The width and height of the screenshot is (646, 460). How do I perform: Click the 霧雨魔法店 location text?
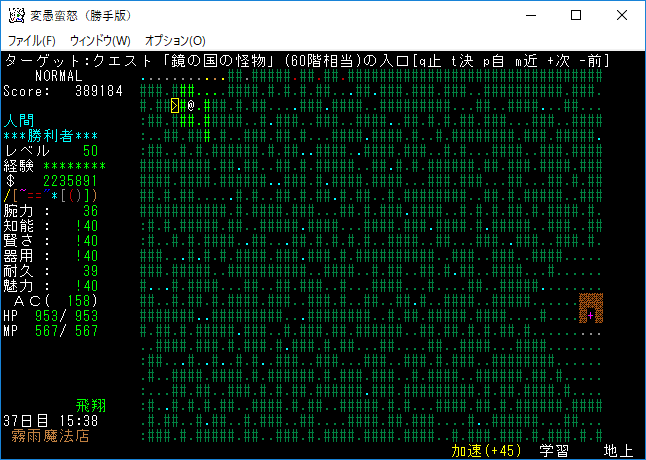pos(50,436)
